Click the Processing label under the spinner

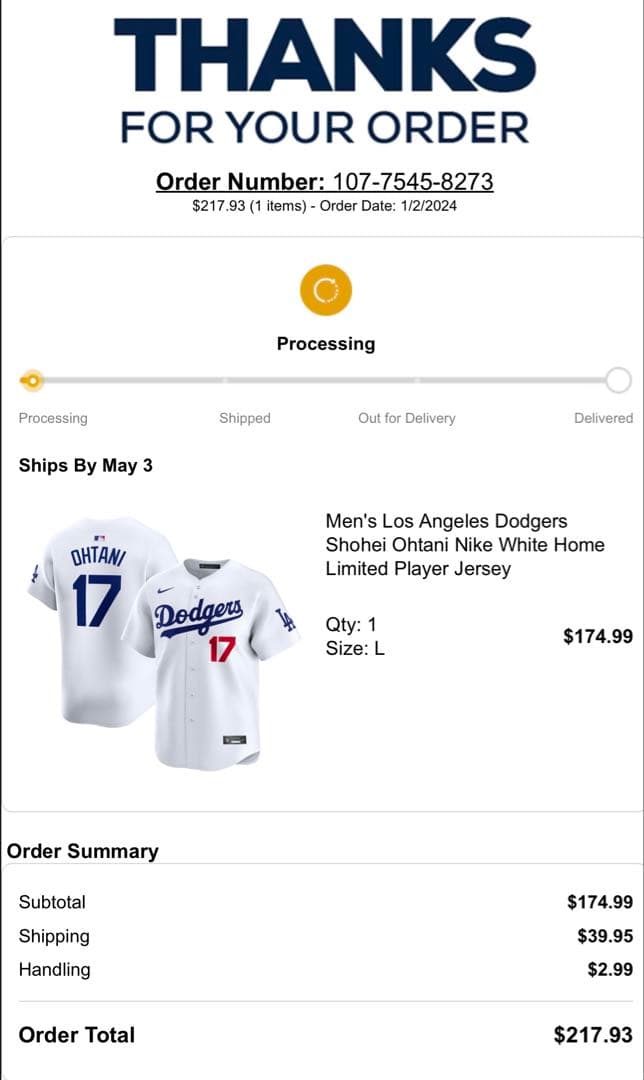tap(325, 343)
